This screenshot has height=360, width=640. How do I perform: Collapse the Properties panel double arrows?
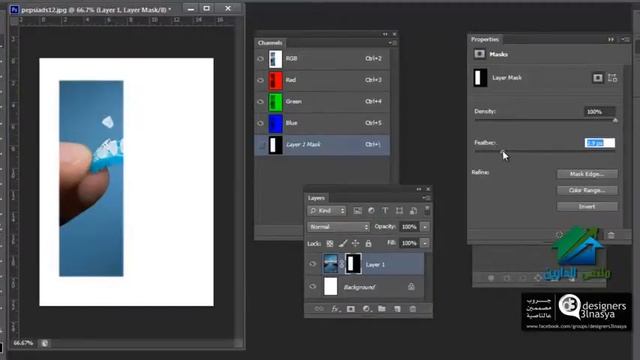tap(611, 40)
